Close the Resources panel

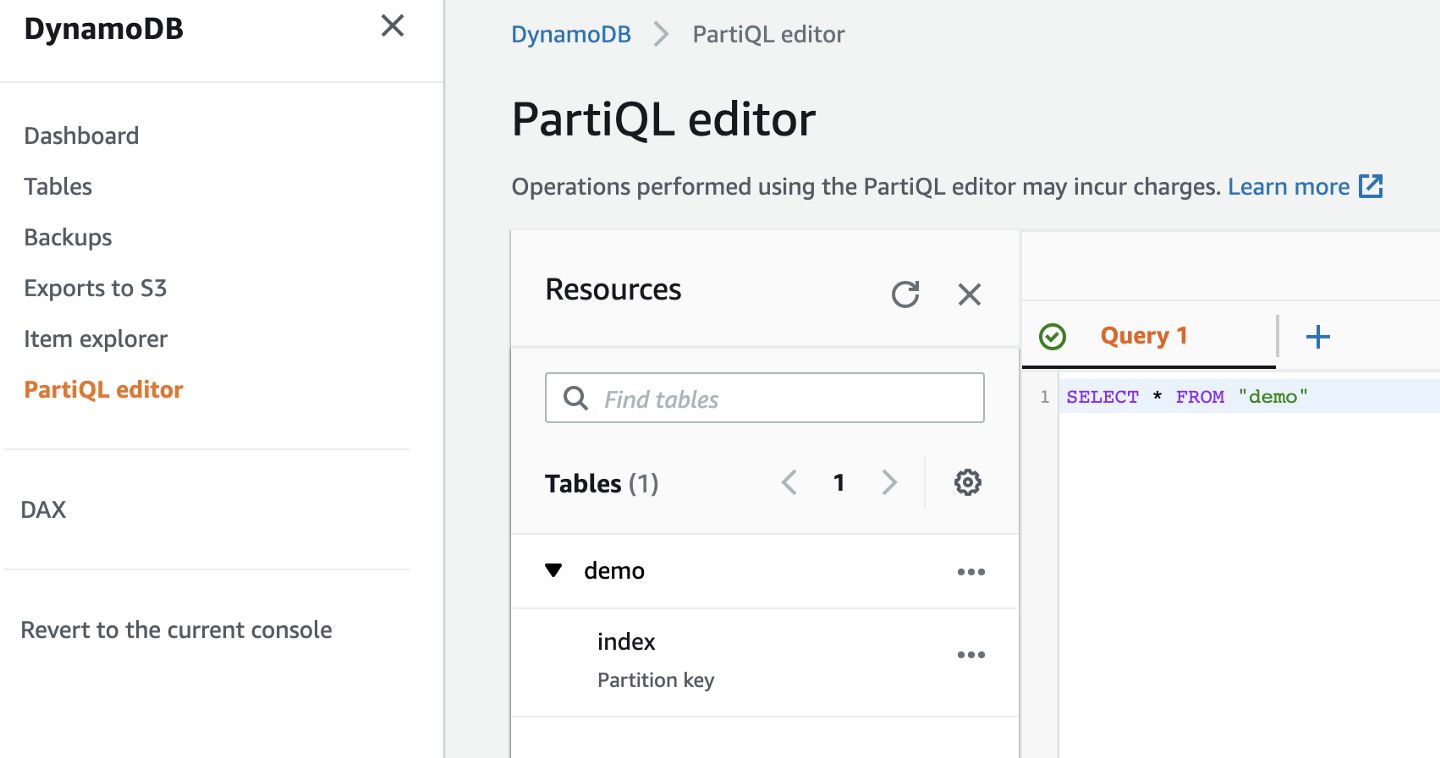[969, 294]
